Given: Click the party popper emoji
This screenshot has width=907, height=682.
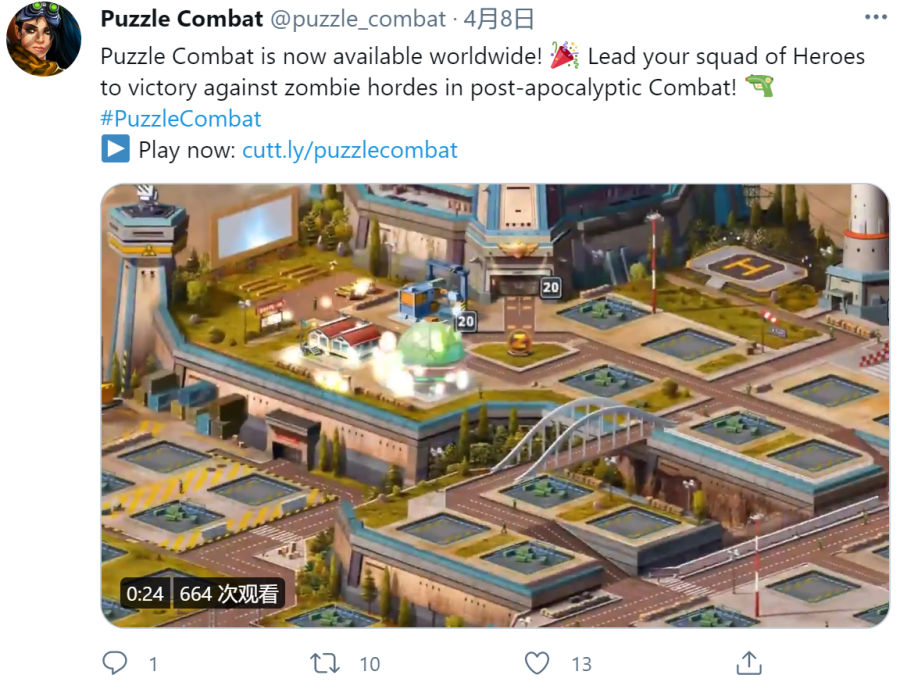Looking at the screenshot, I should pyautogui.click(x=564, y=56).
